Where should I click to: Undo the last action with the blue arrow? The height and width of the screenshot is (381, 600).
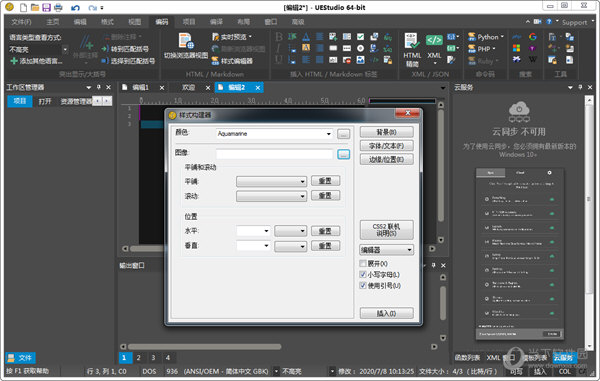click(75, 8)
